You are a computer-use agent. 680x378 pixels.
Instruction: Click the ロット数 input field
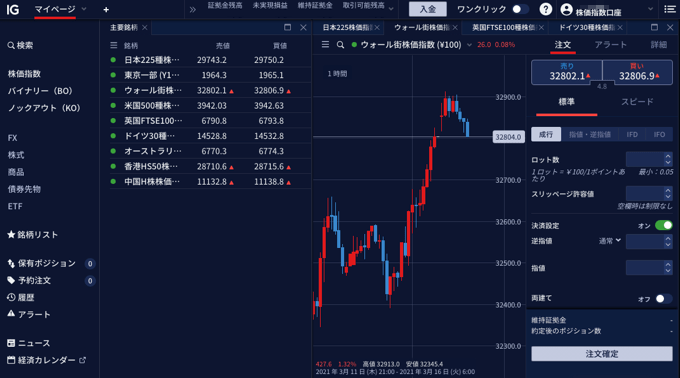(x=649, y=160)
